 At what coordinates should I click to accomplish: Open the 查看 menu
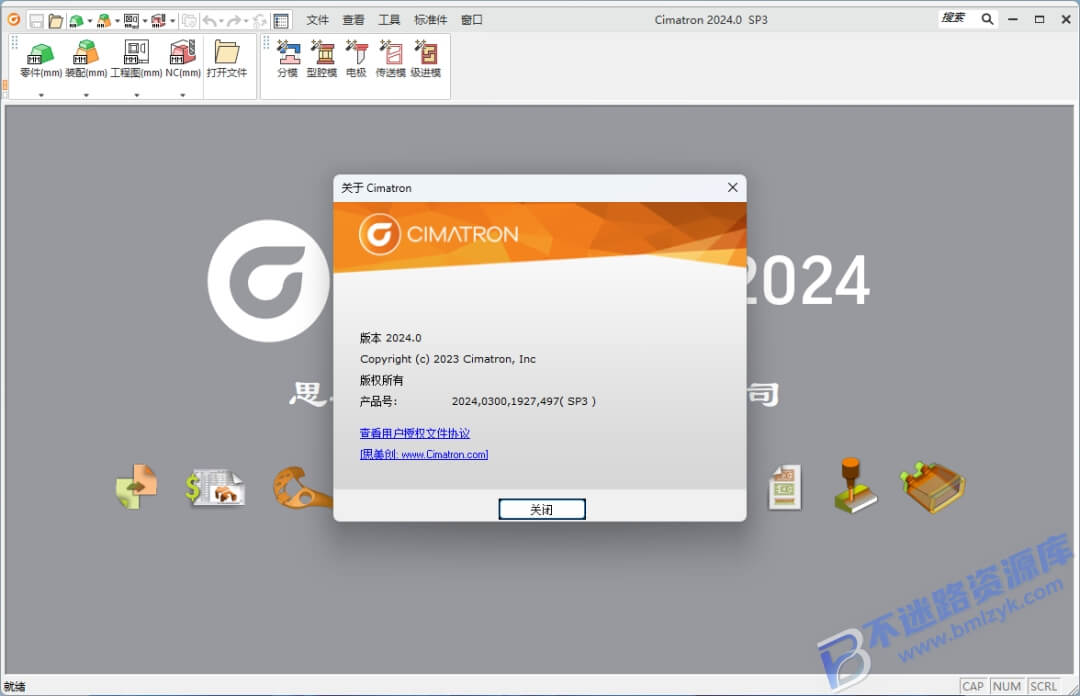pos(353,20)
